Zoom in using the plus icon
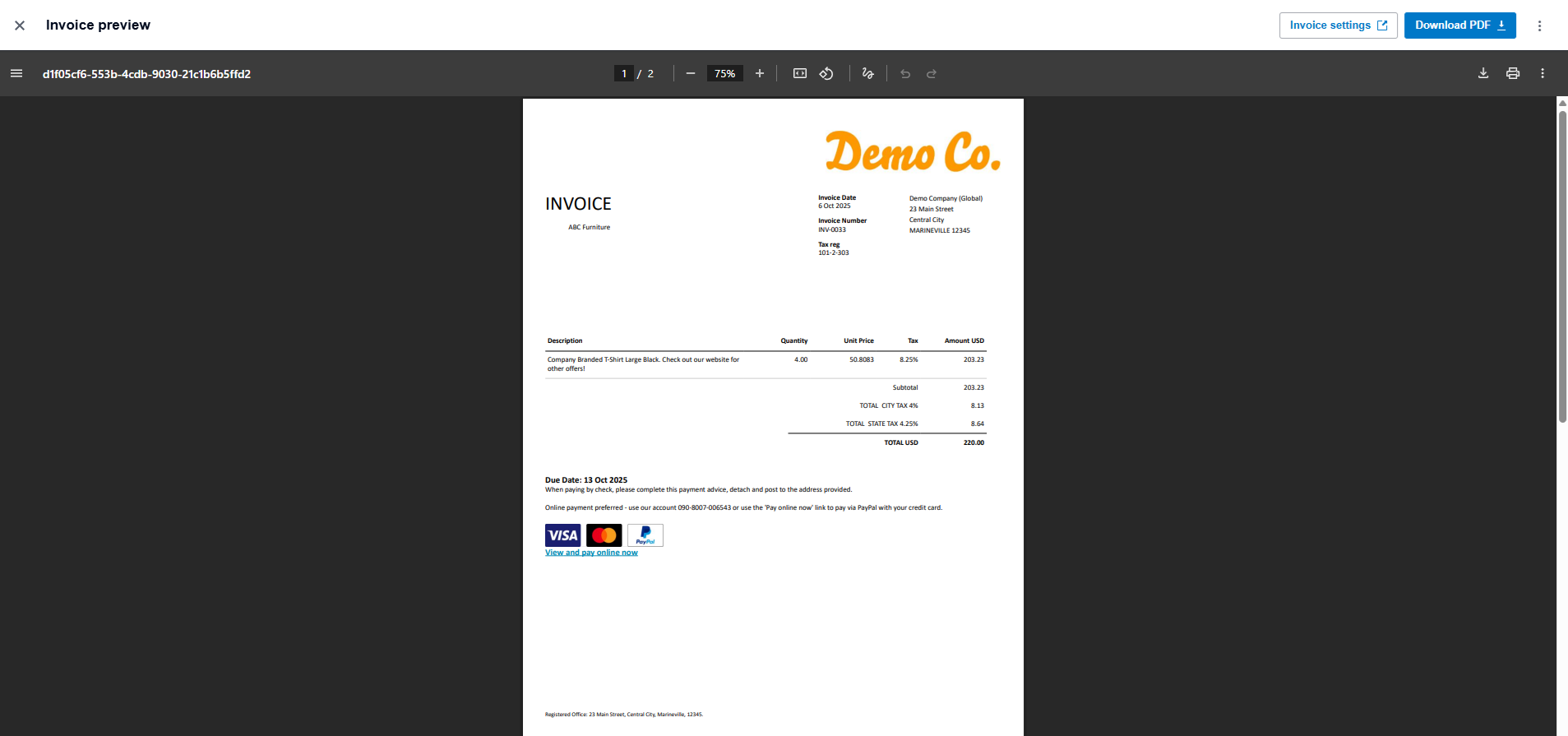This screenshot has width=1568, height=736. [760, 73]
